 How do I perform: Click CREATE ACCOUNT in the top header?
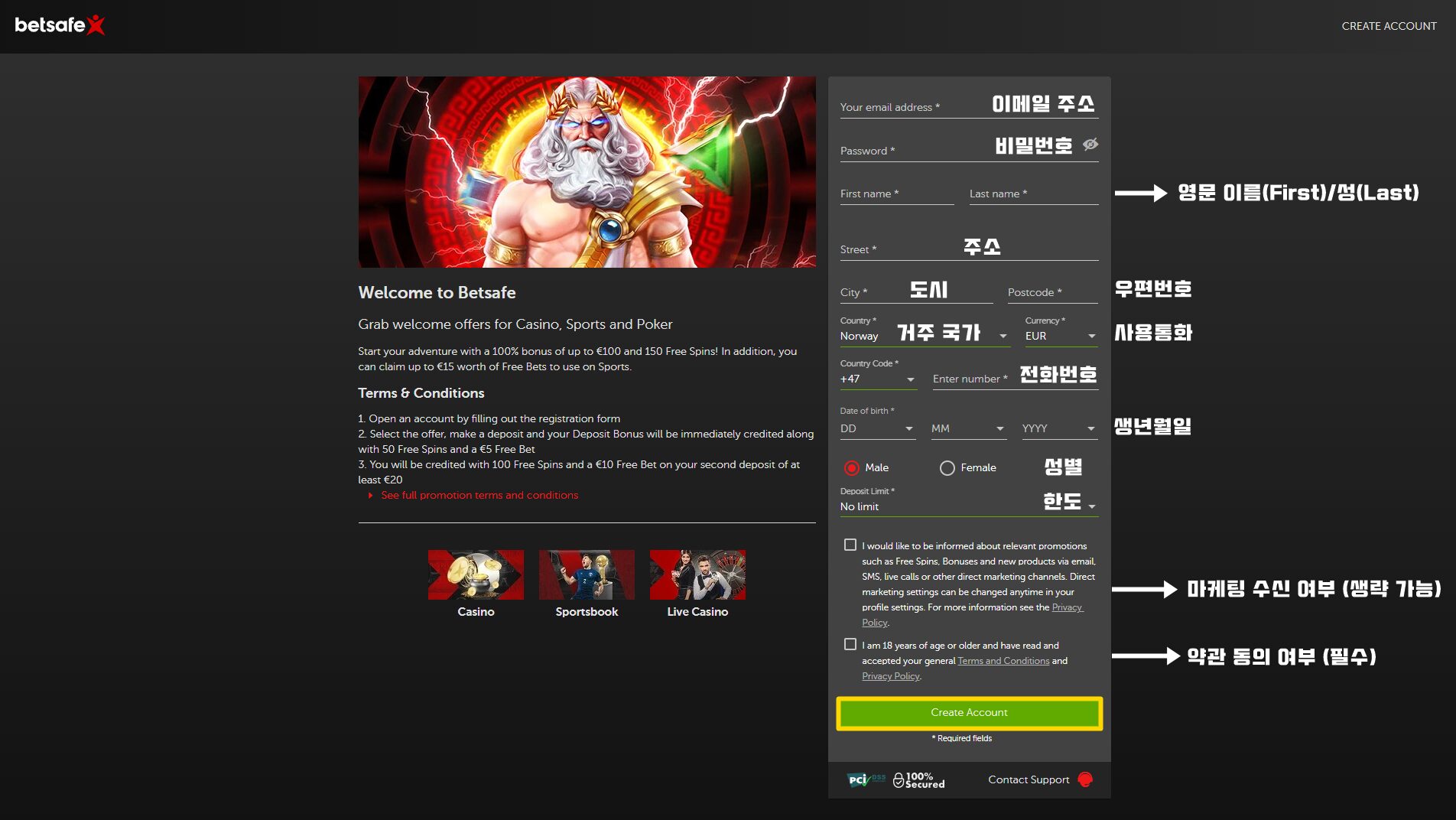coord(1389,26)
